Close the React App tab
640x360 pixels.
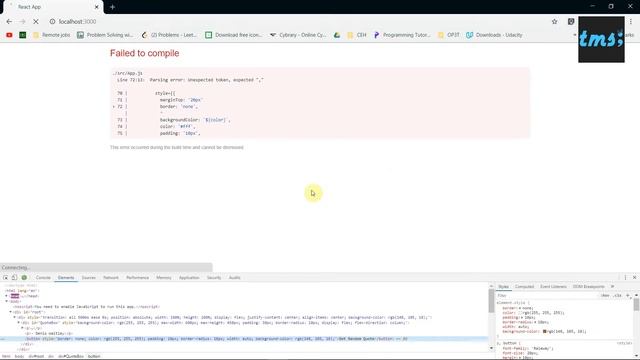click(x=97, y=7)
